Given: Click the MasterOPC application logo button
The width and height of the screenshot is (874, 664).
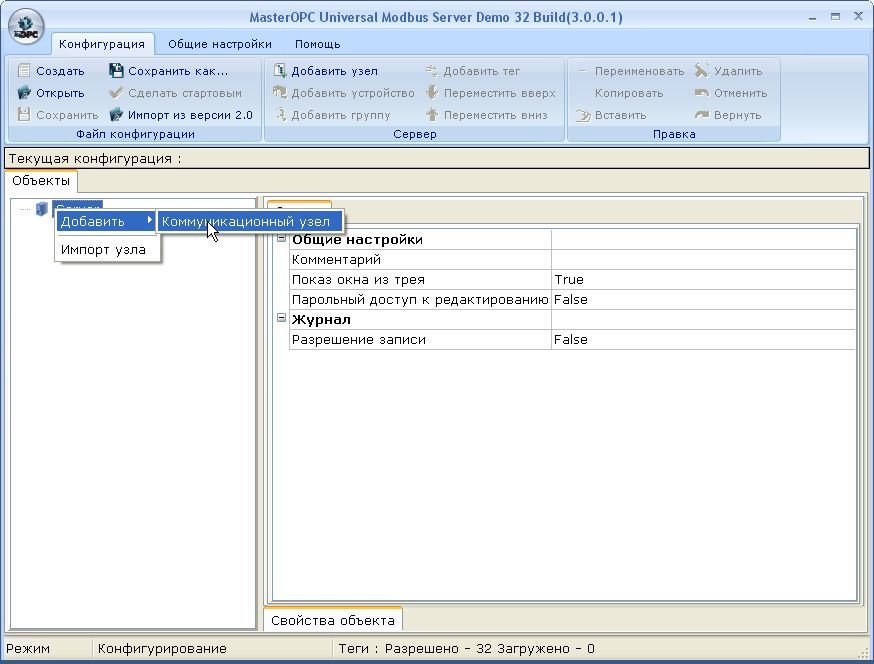Looking at the screenshot, I should coord(25,26).
